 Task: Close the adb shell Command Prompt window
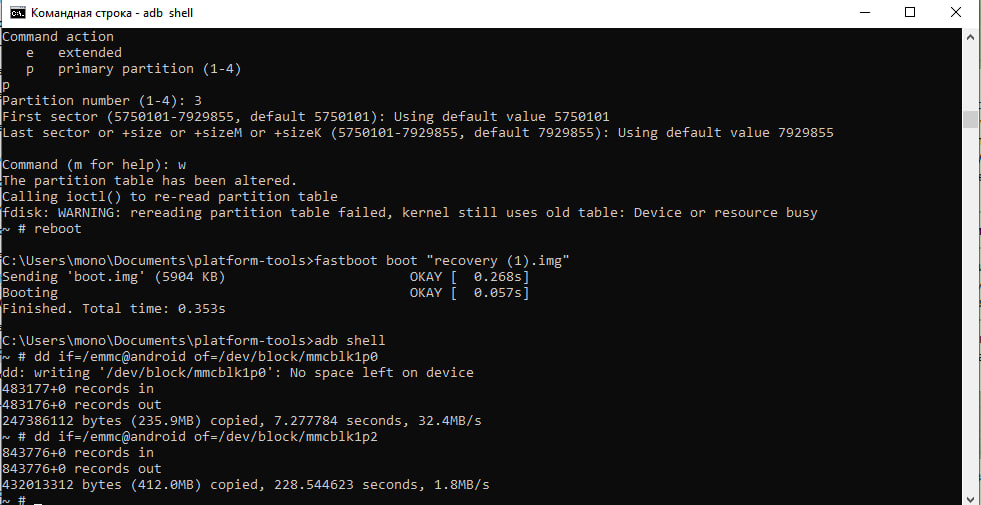(x=956, y=13)
